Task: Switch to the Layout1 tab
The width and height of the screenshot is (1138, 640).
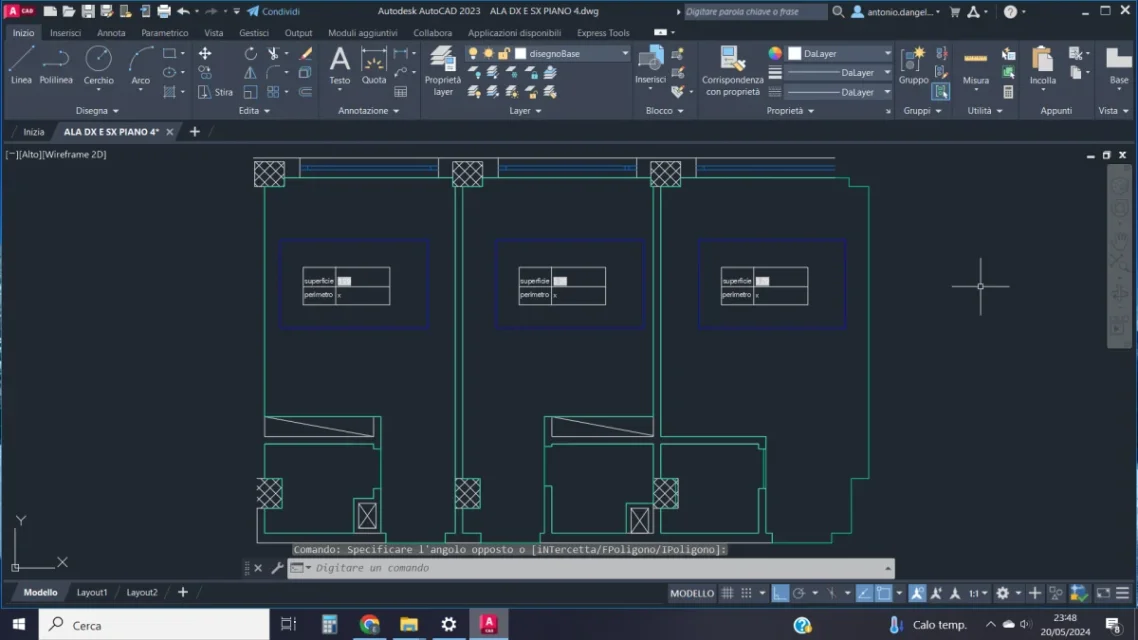Action: coord(92,592)
